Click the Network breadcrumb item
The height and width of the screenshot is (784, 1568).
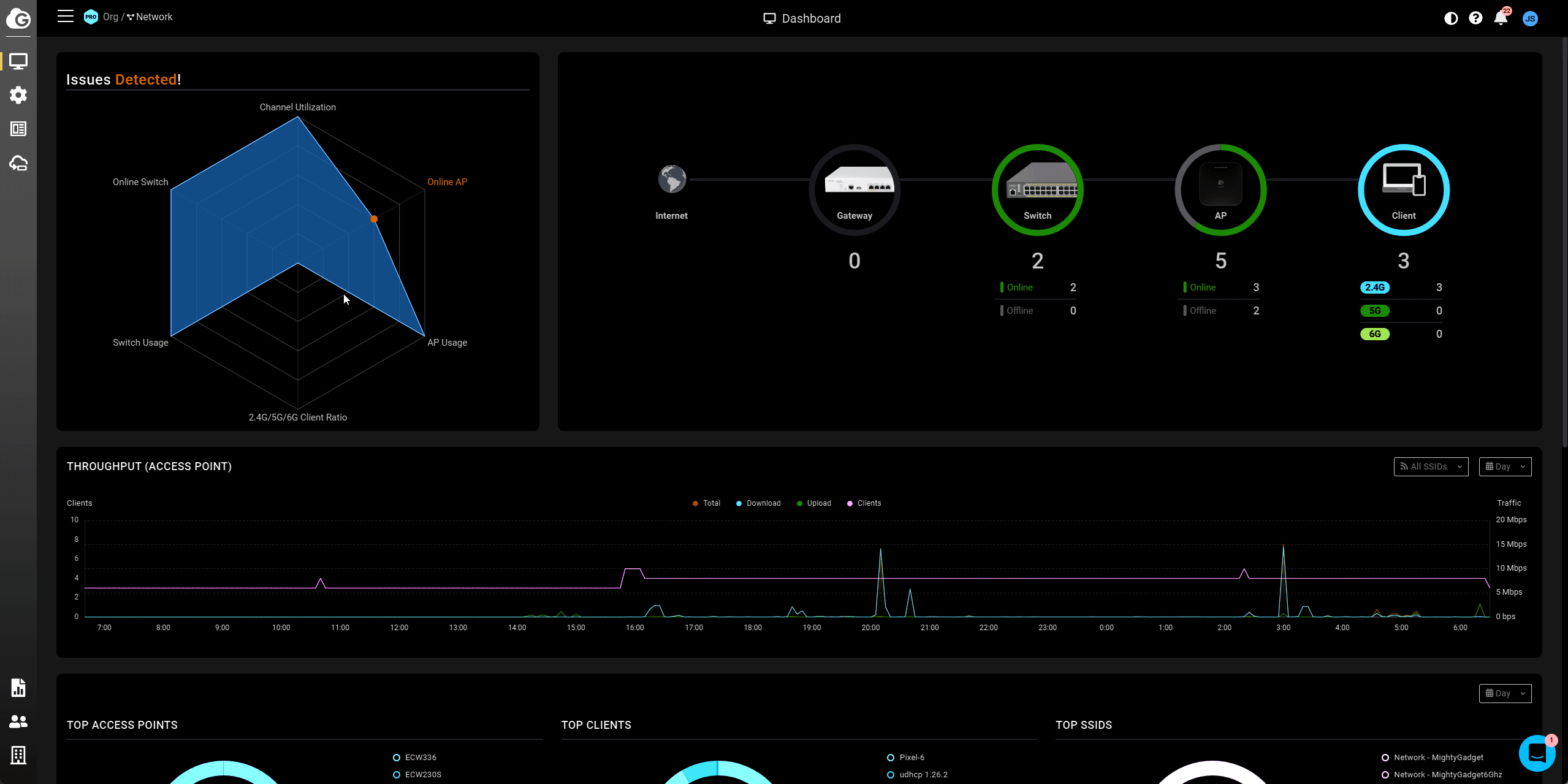[154, 17]
